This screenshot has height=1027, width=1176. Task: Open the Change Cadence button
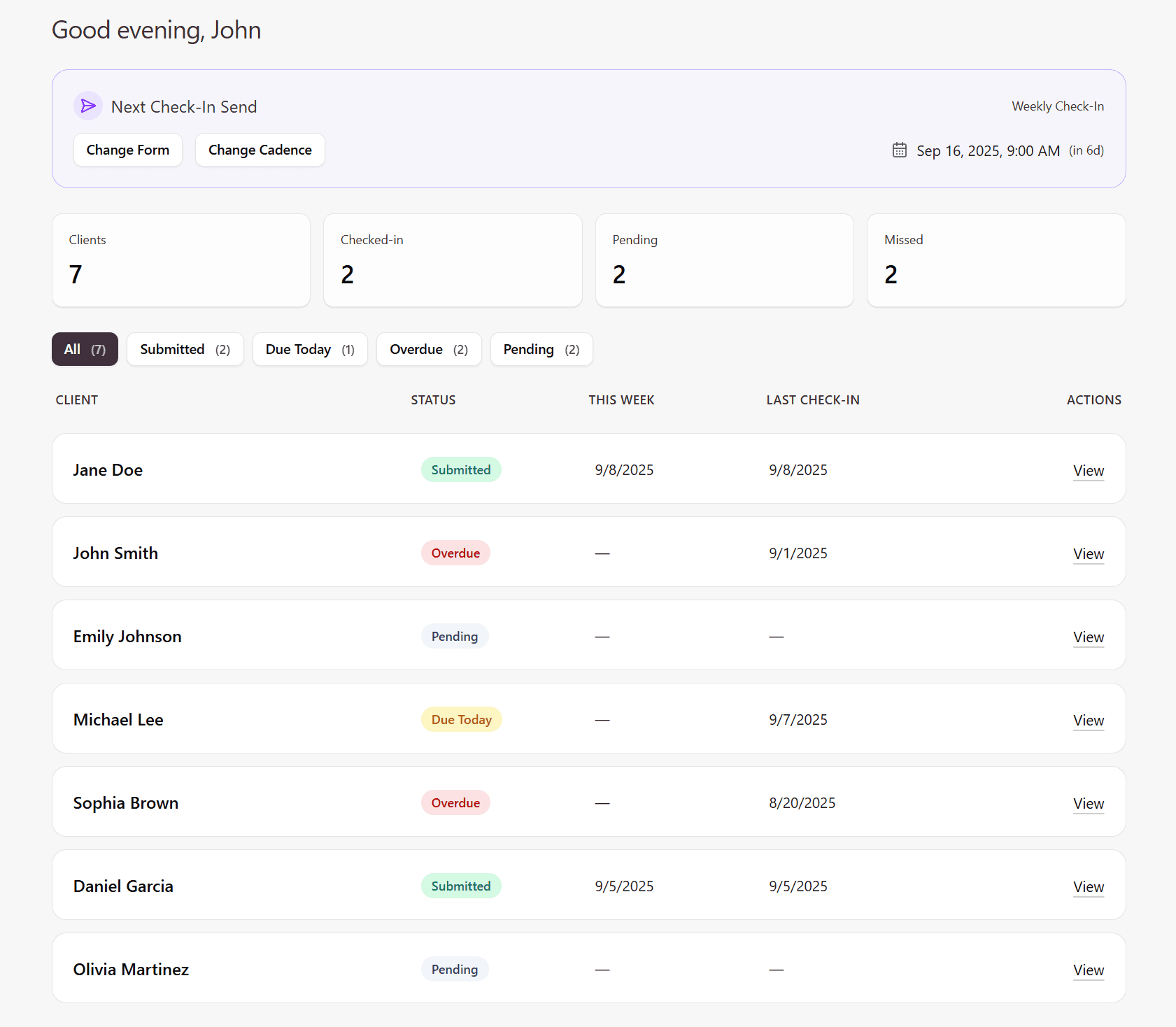pos(260,150)
